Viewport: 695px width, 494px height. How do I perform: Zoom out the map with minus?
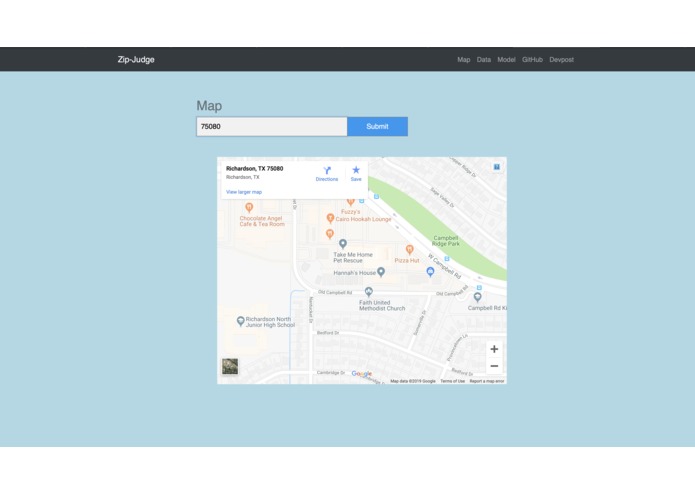click(x=494, y=366)
